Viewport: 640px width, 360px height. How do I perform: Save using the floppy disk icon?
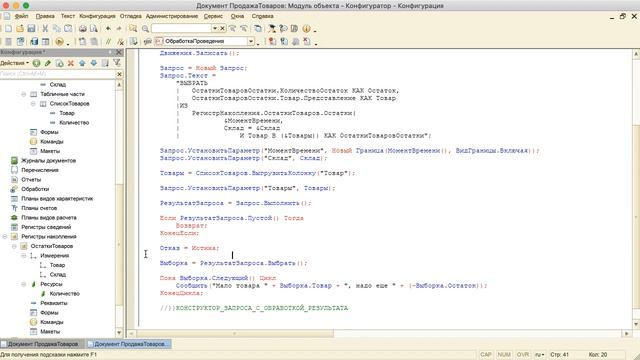click(31, 29)
